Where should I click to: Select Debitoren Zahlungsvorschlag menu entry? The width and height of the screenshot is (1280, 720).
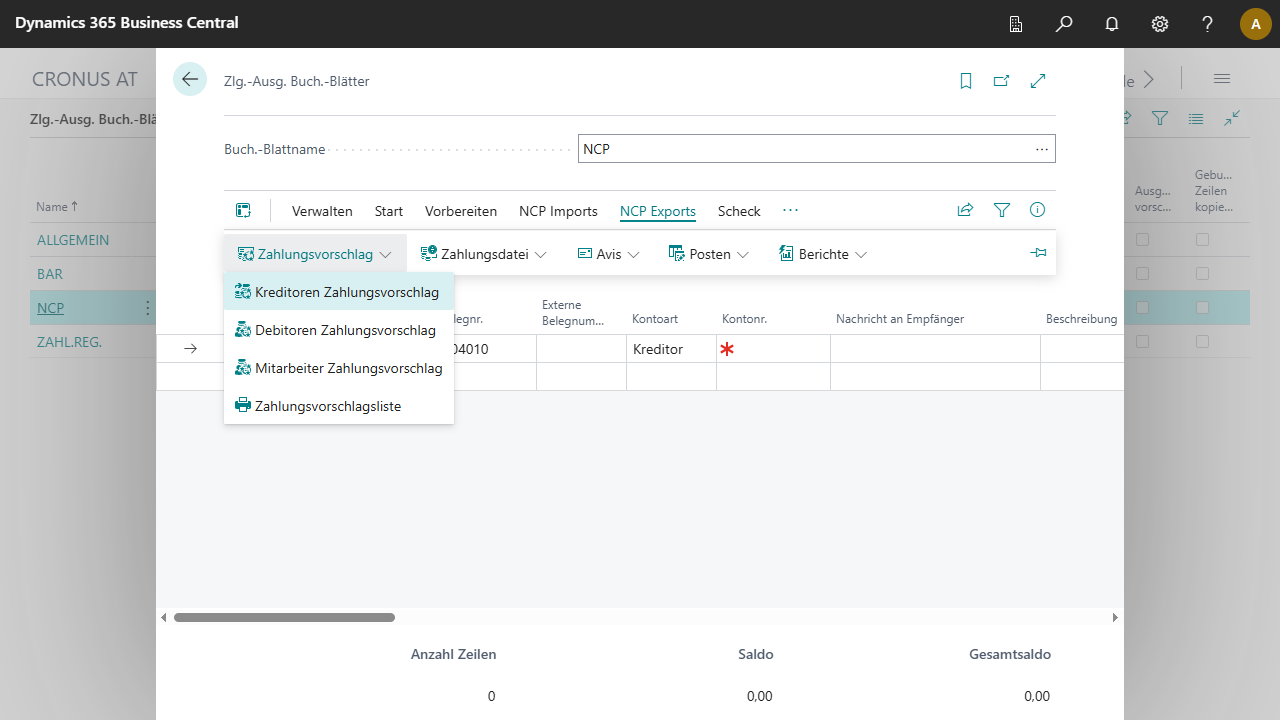(x=339, y=329)
